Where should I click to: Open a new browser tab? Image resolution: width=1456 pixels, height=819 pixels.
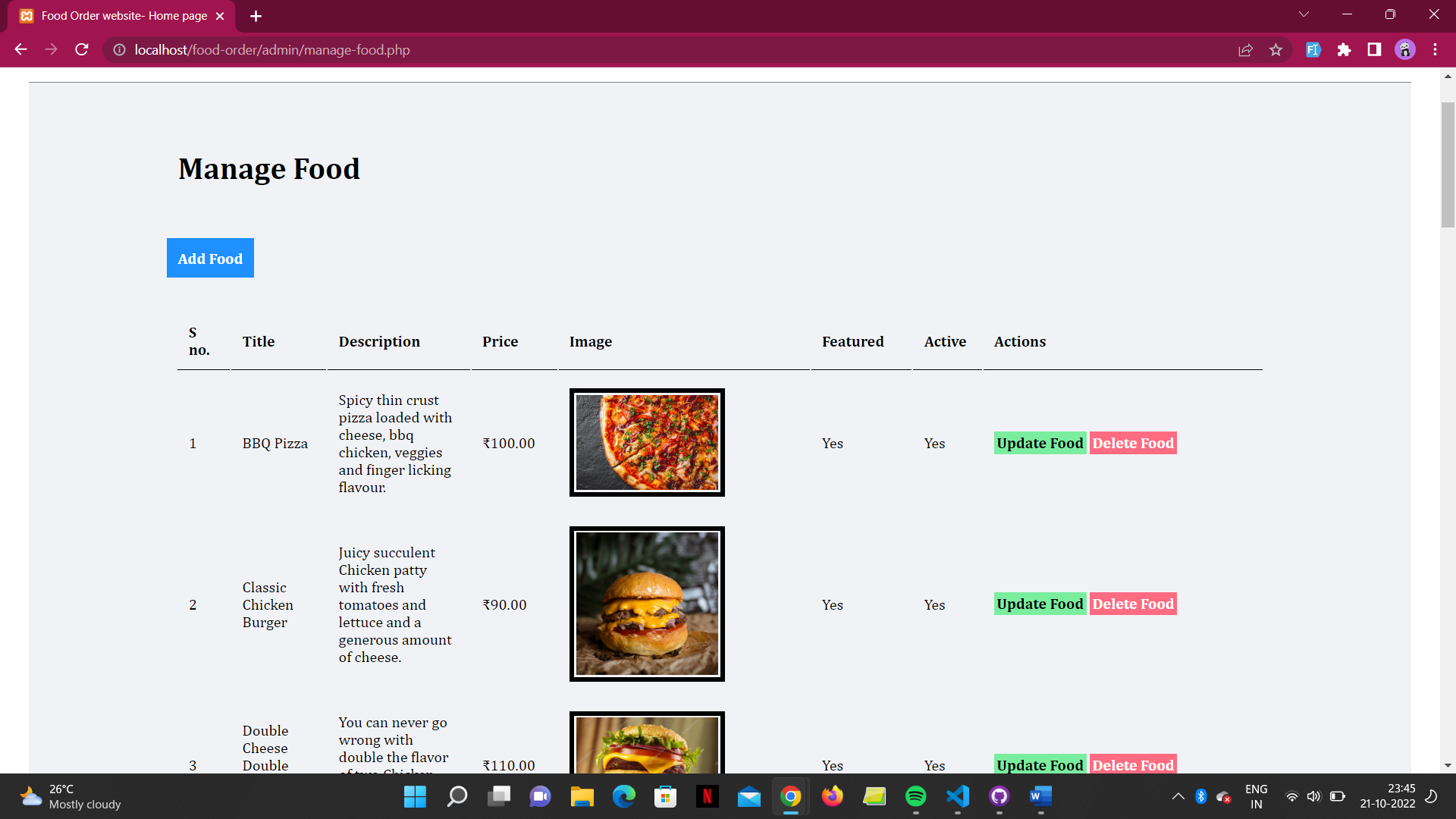coord(256,15)
